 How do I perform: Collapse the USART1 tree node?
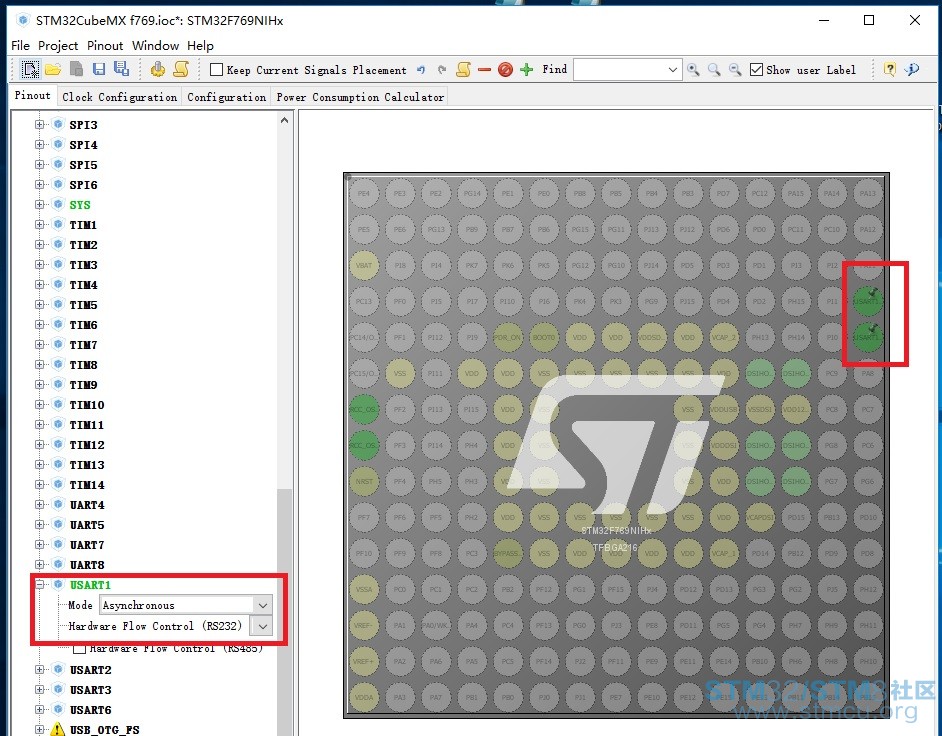40,584
